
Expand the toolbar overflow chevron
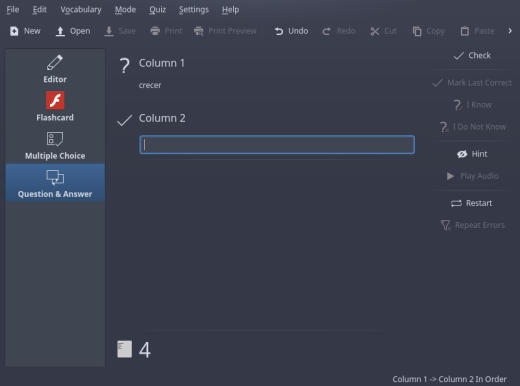click(x=510, y=31)
